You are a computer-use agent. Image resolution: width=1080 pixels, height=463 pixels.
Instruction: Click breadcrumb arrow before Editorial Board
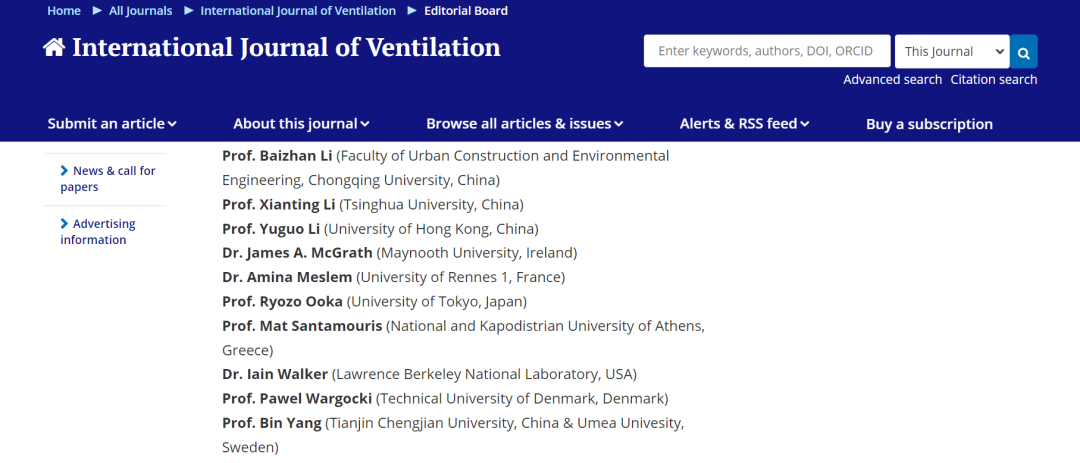(x=412, y=10)
